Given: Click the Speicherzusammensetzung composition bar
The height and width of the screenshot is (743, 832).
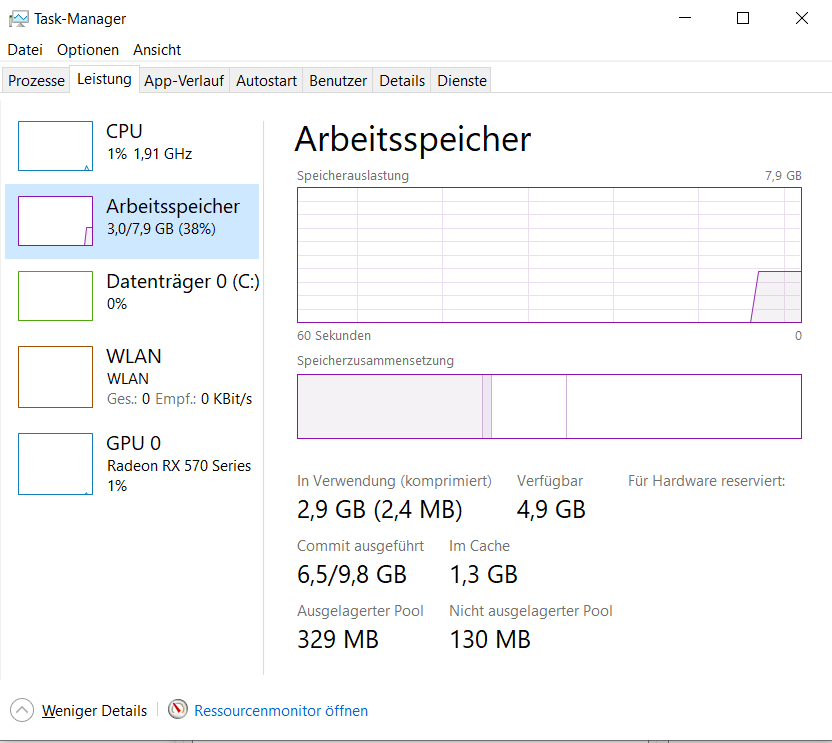Looking at the screenshot, I should click(549, 407).
